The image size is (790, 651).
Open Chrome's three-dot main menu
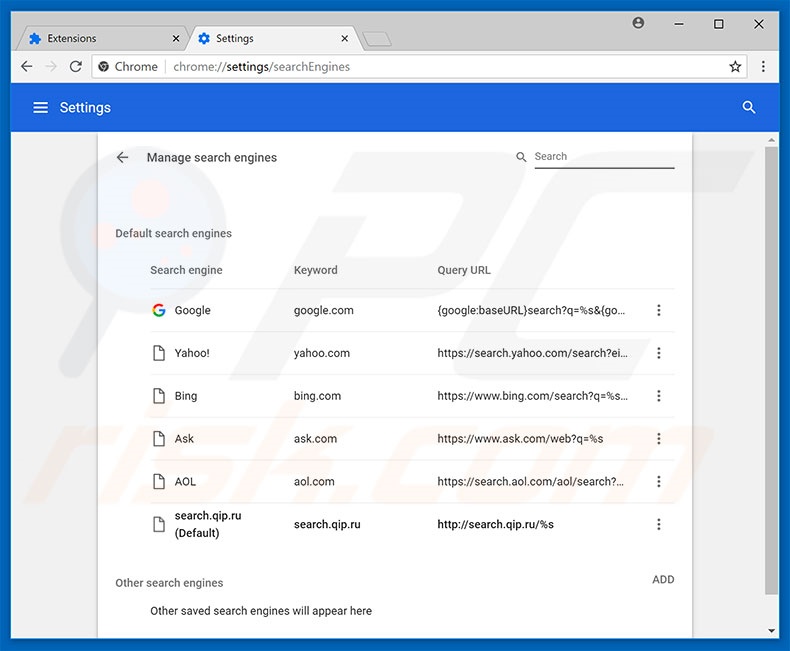pyautogui.click(x=763, y=67)
